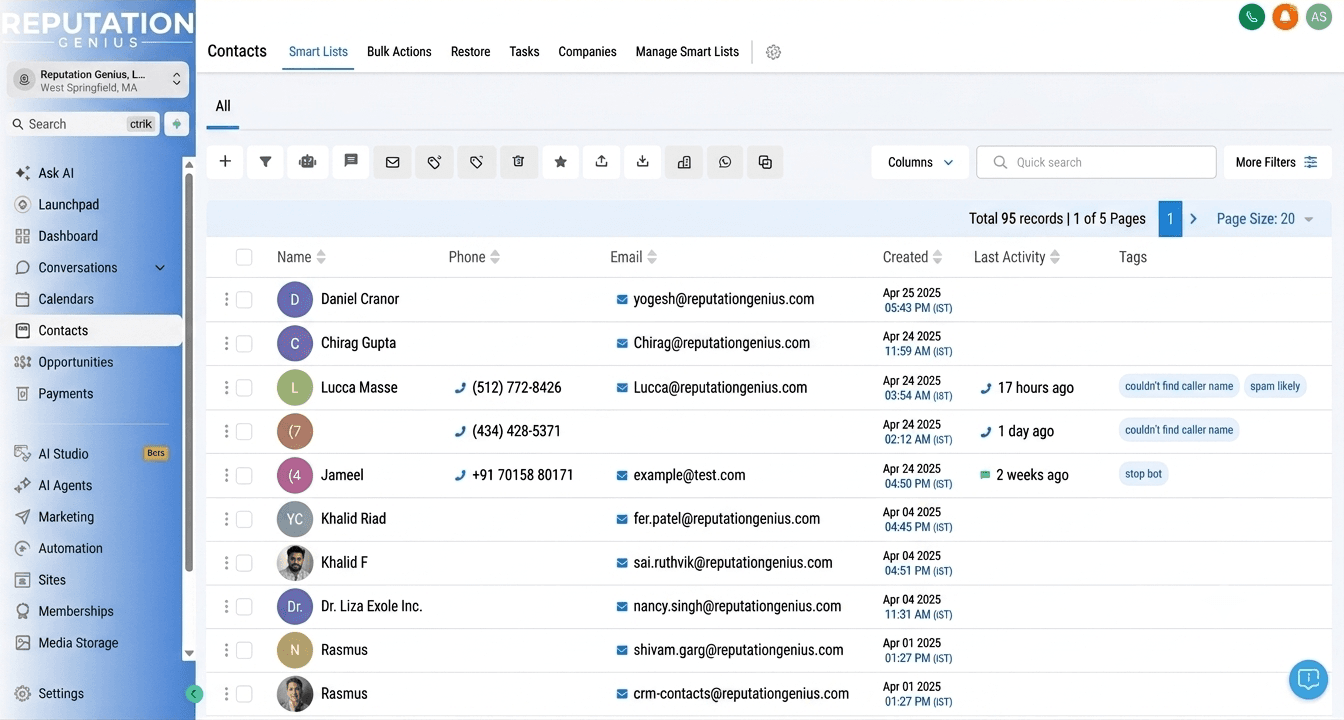This screenshot has width=1344, height=720.
Task: Go to next page arrow
Action: click(x=1193, y=219)
